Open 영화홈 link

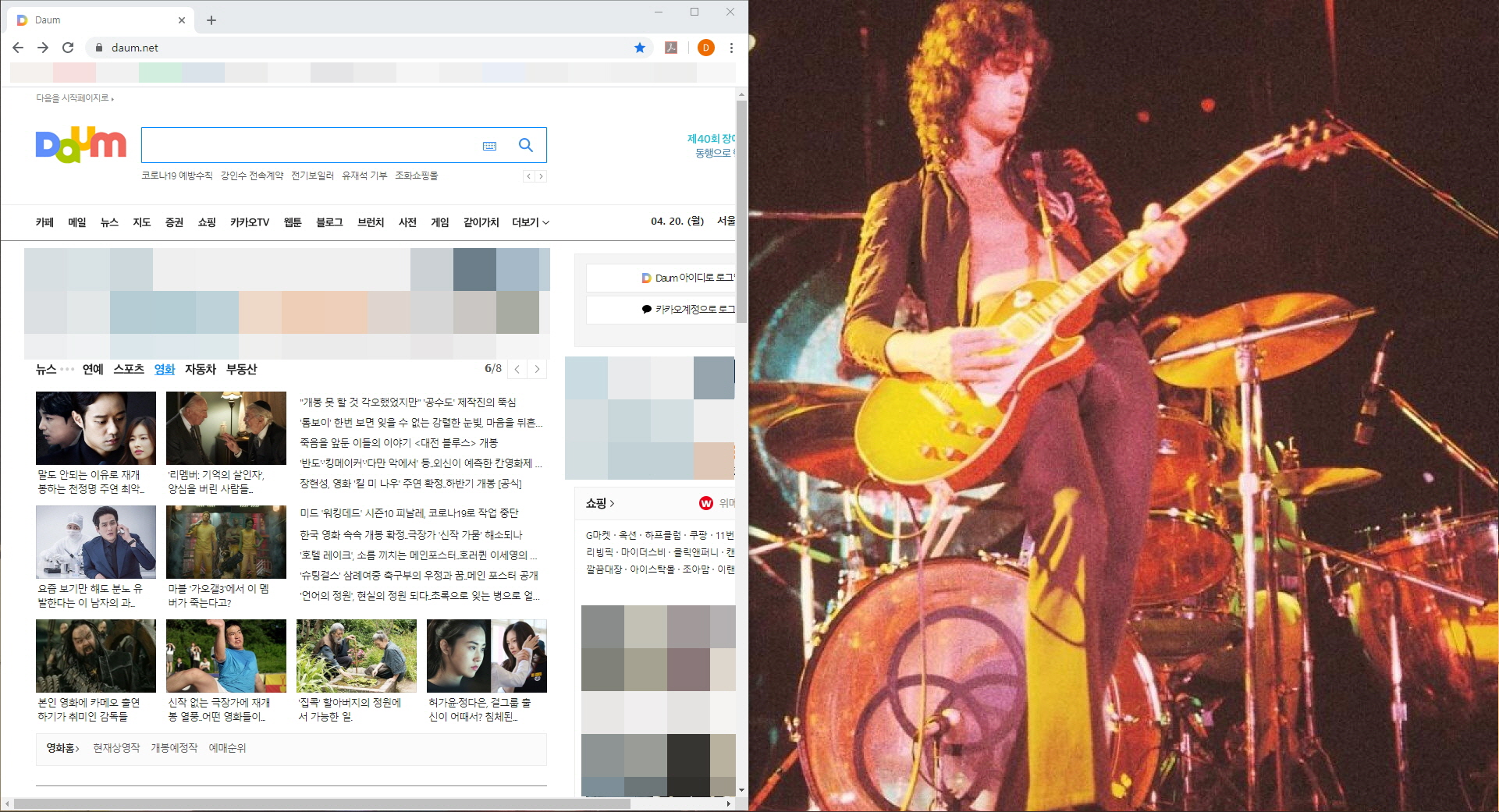(x=62, y=747)
